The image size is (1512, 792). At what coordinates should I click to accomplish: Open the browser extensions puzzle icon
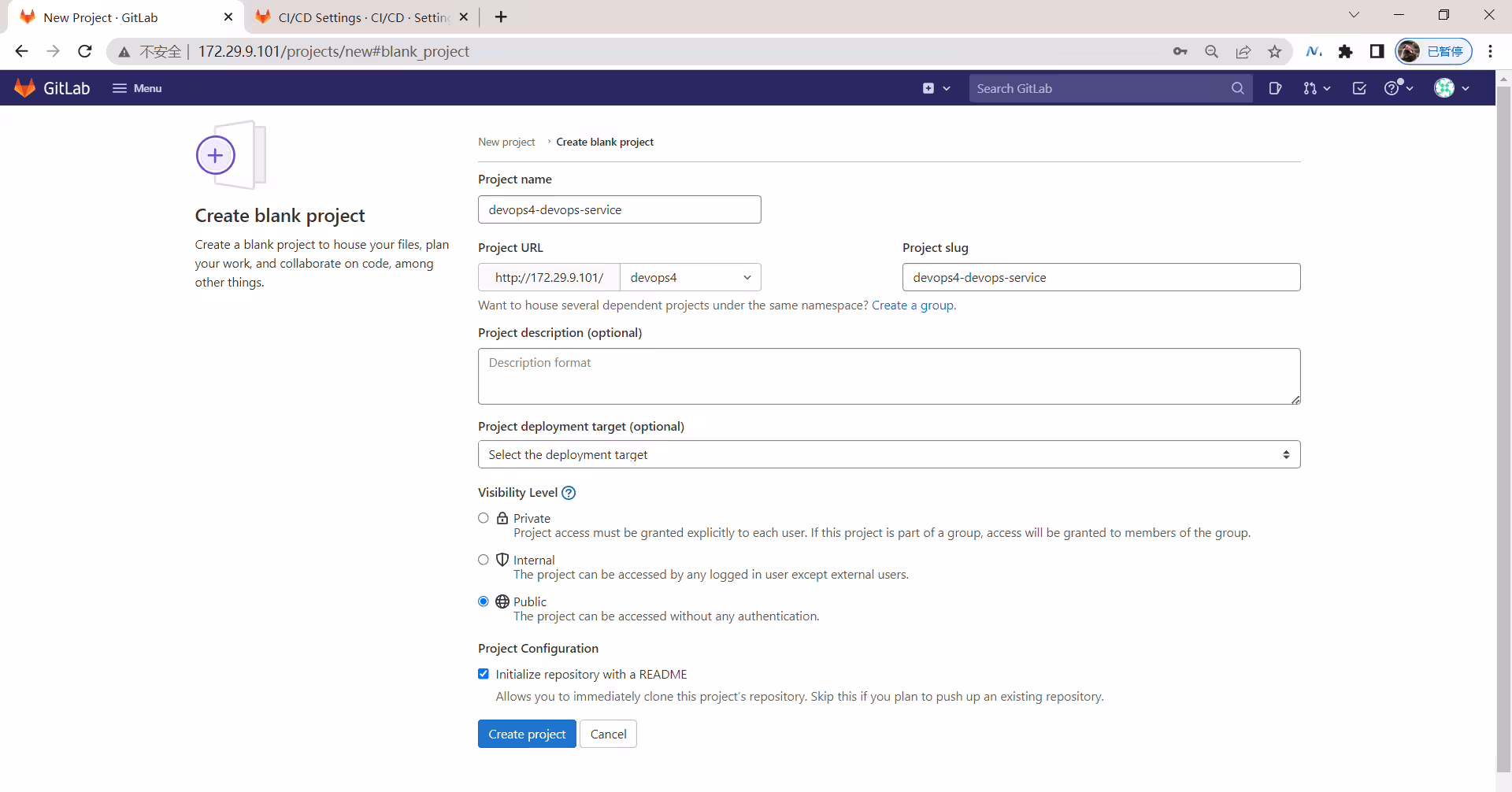click(1345, 51)
